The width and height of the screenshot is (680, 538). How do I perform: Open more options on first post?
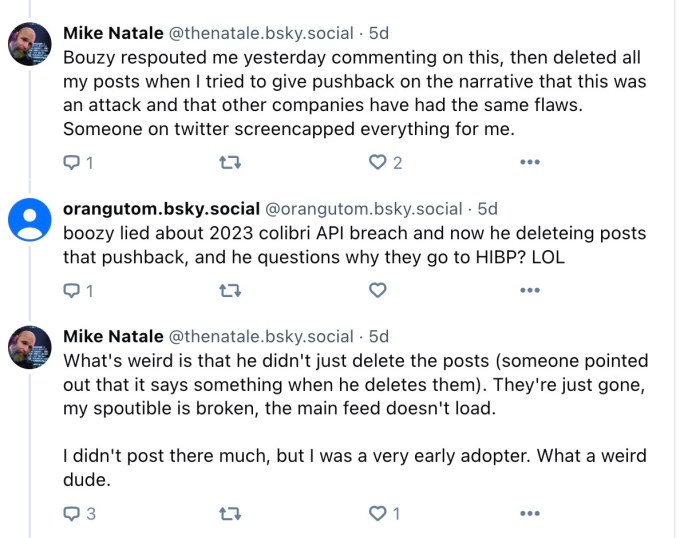(x=530, y=162)
